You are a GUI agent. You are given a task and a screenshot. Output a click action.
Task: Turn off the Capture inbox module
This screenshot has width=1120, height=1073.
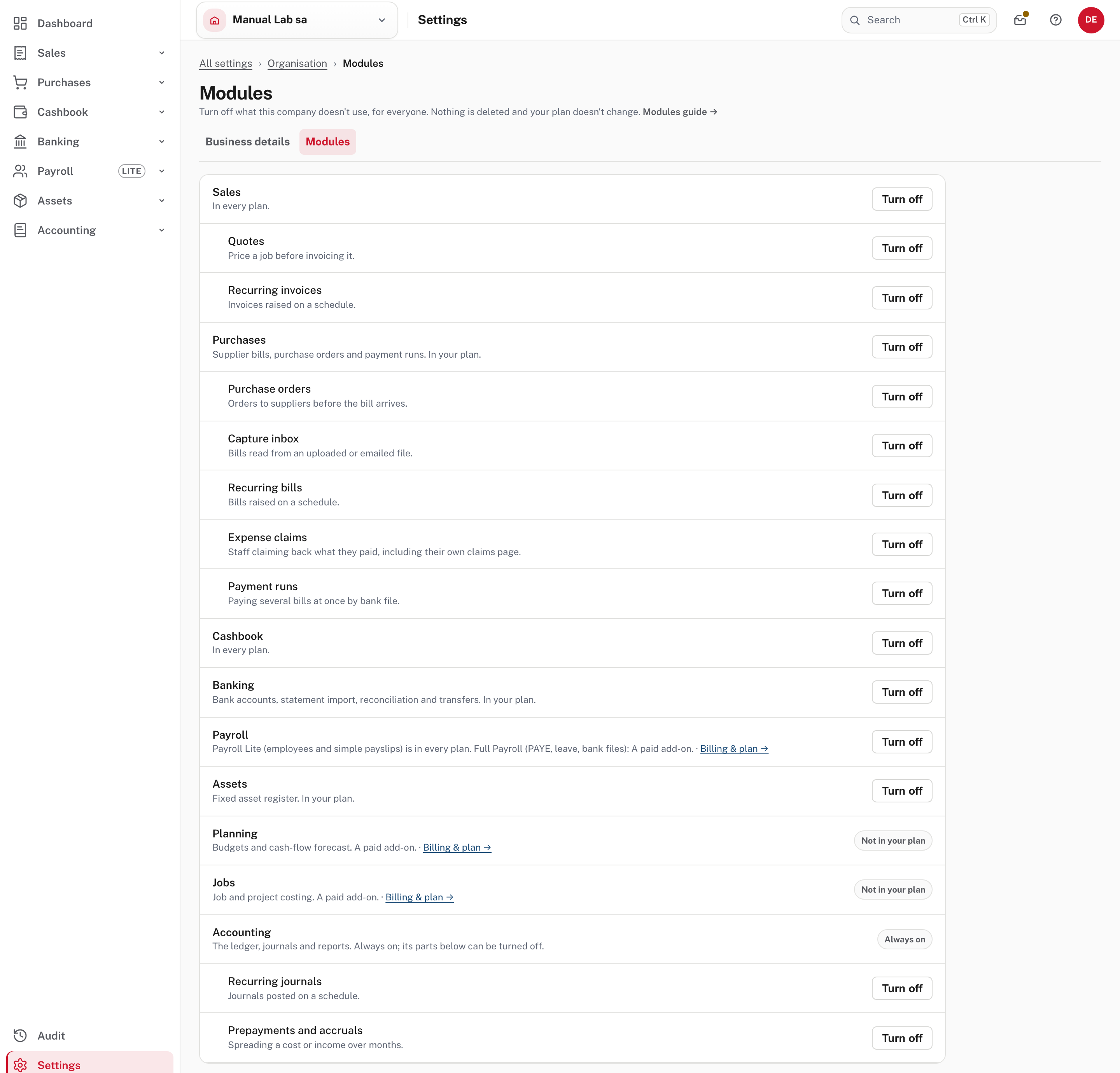902,446
